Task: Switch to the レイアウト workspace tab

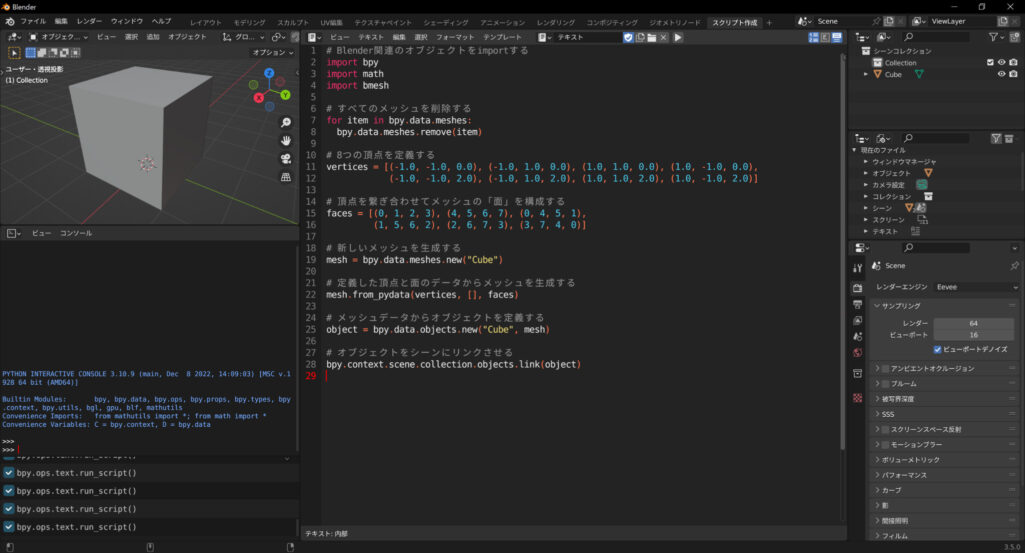Action: [x=206, y=22]
